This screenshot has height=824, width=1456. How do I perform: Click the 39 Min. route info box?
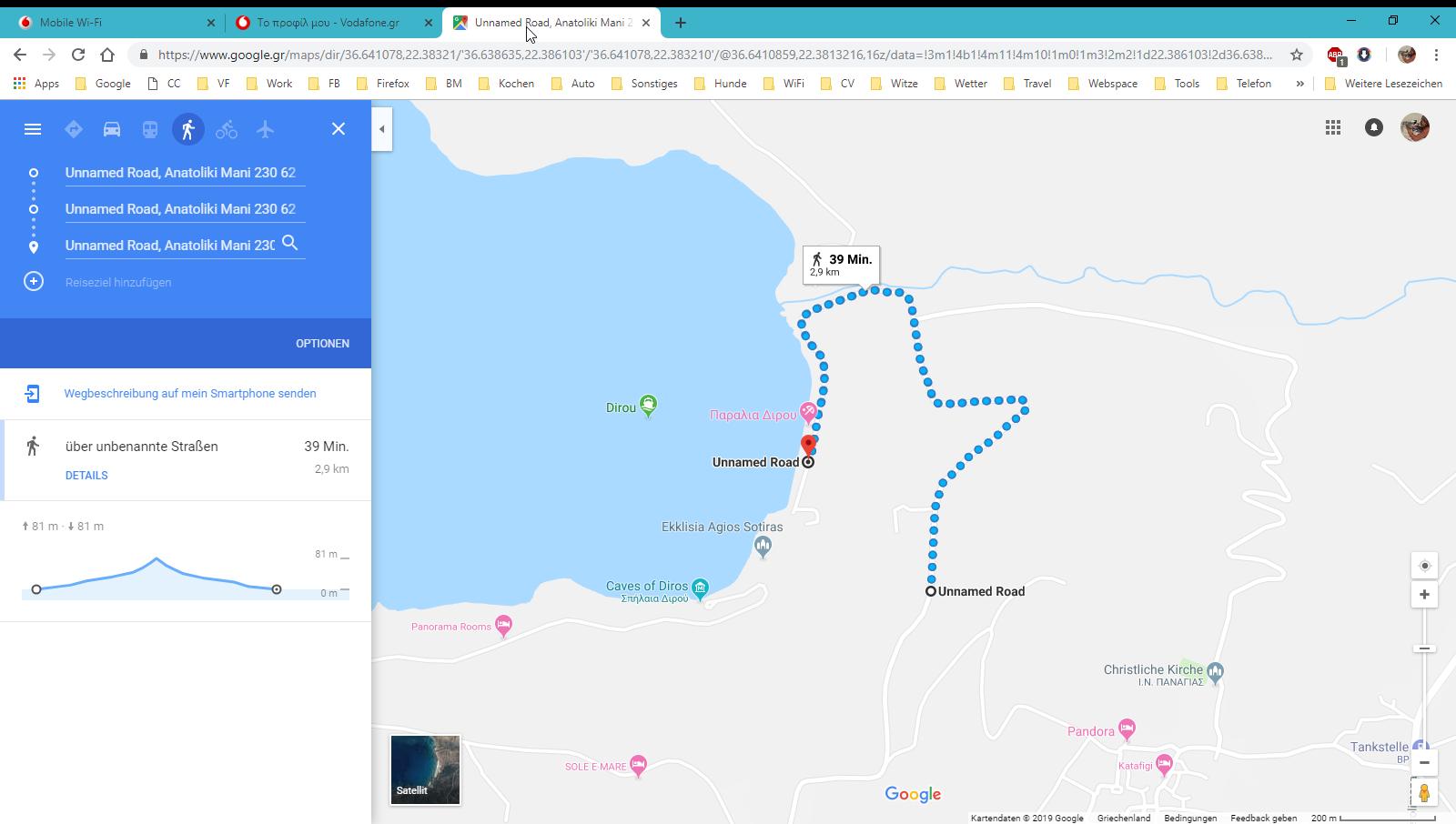tap(841, 265)
